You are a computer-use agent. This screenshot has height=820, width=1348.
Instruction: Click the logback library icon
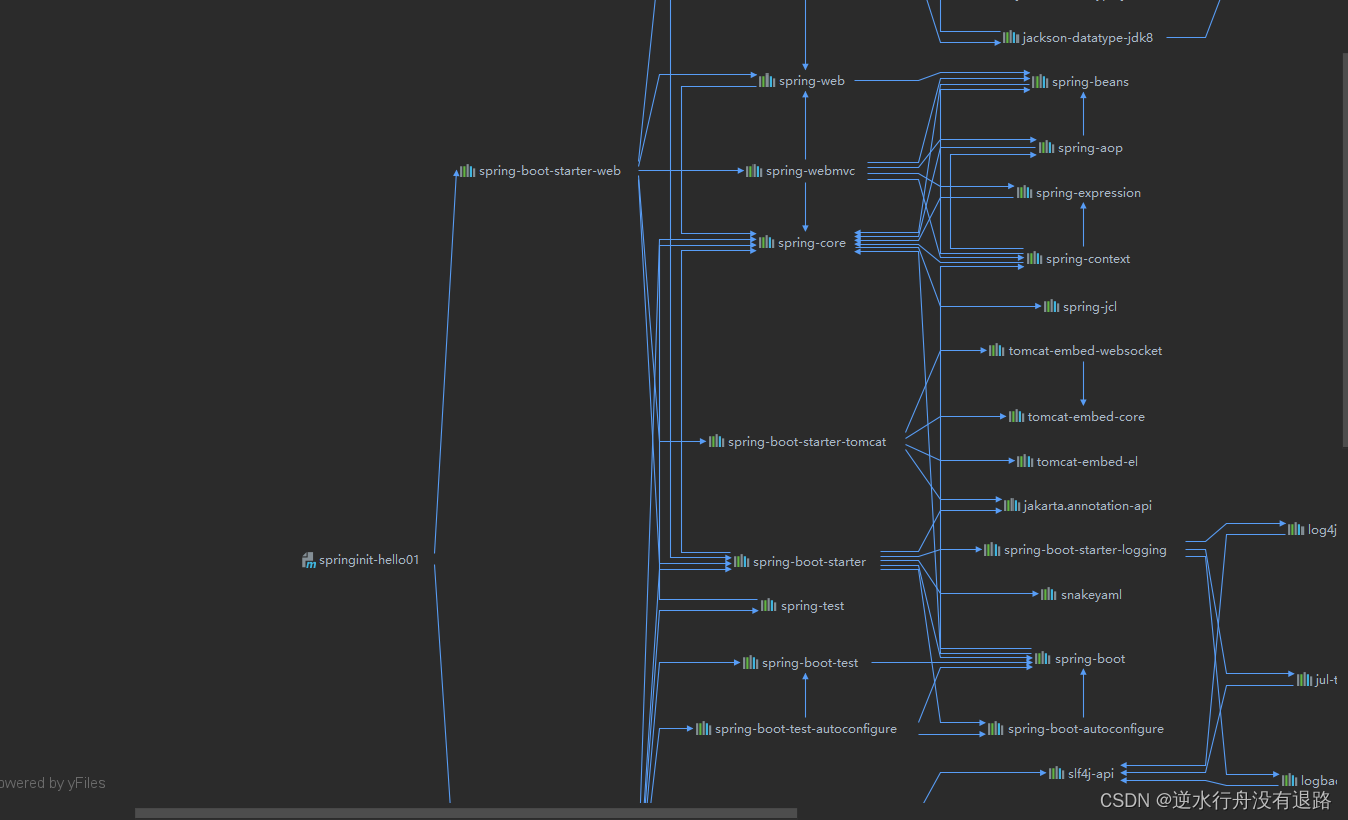[x=1290, y=779]
